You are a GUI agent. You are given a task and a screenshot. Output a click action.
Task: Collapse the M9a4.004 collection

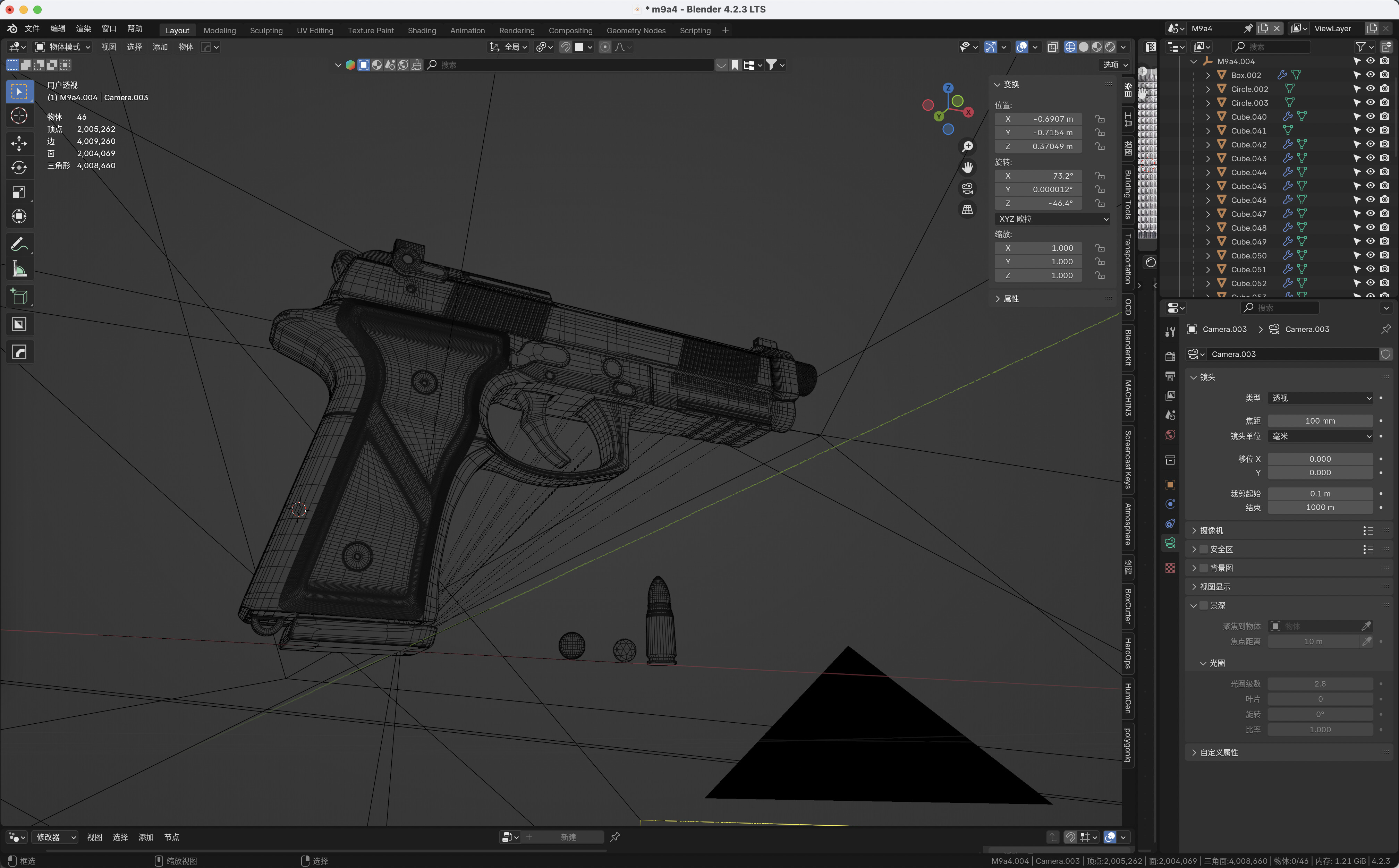pos(1194,61)
